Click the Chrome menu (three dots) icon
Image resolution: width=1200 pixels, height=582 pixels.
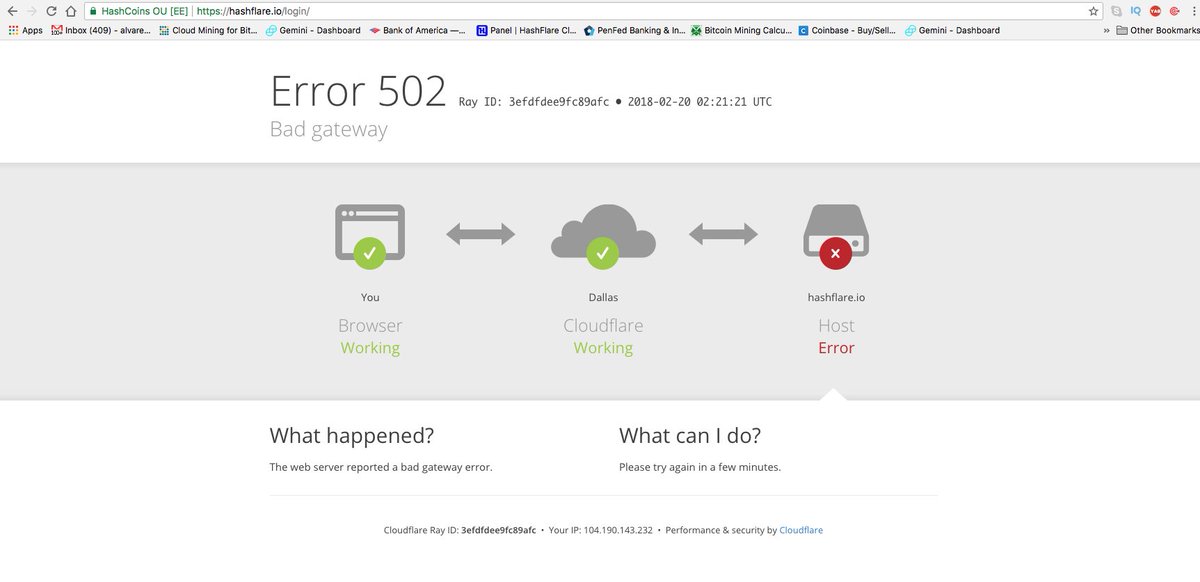tap(1194, 11)
